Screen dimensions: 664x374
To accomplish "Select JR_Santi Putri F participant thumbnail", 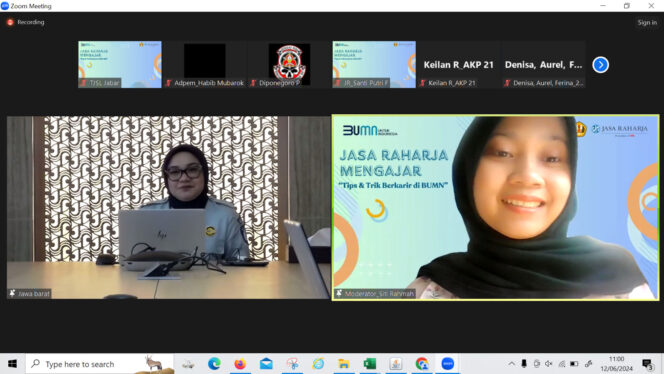I will [374, 64].
